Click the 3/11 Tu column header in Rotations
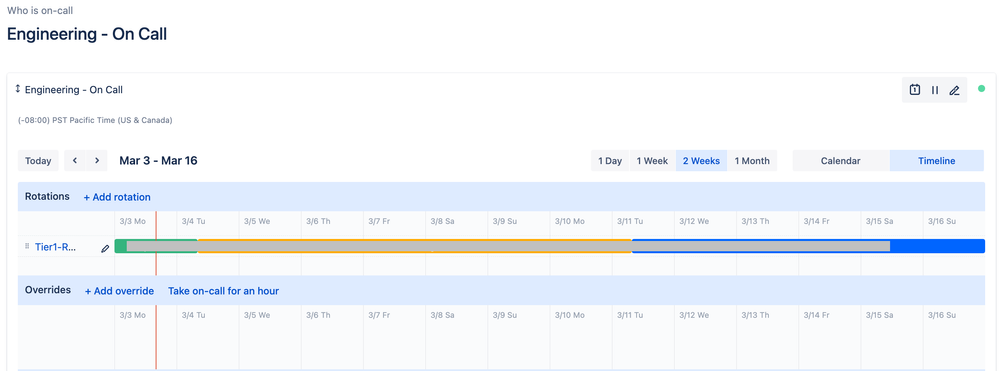 click(629, 221)
